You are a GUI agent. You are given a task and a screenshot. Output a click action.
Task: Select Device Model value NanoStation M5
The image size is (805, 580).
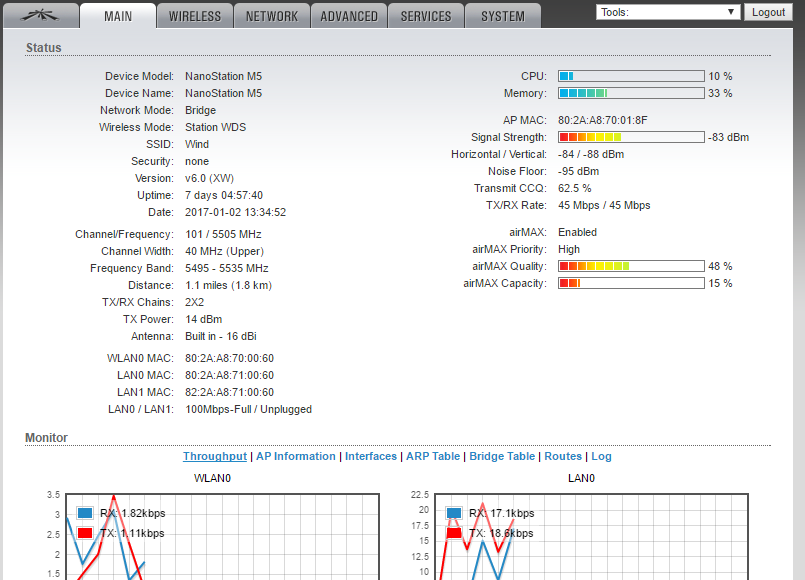point(223,76)
